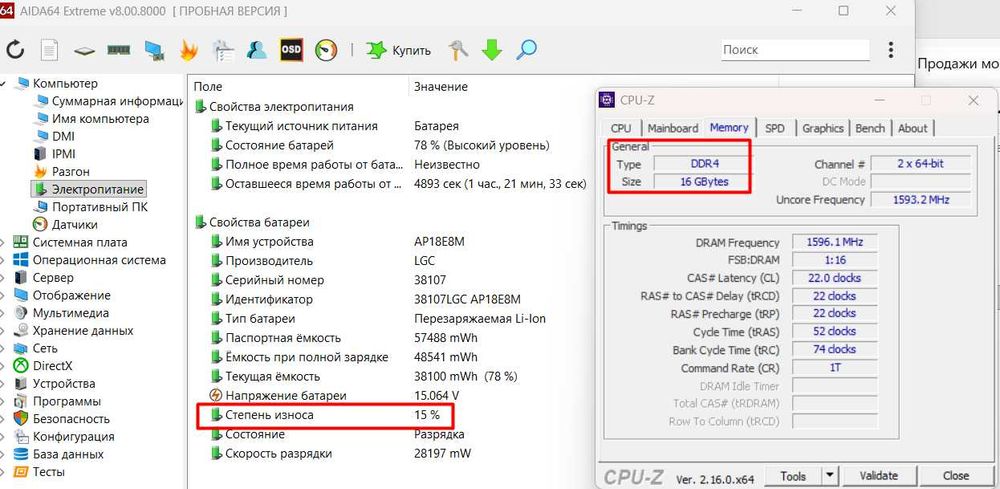Click the memory module toolbar icon

118,50
